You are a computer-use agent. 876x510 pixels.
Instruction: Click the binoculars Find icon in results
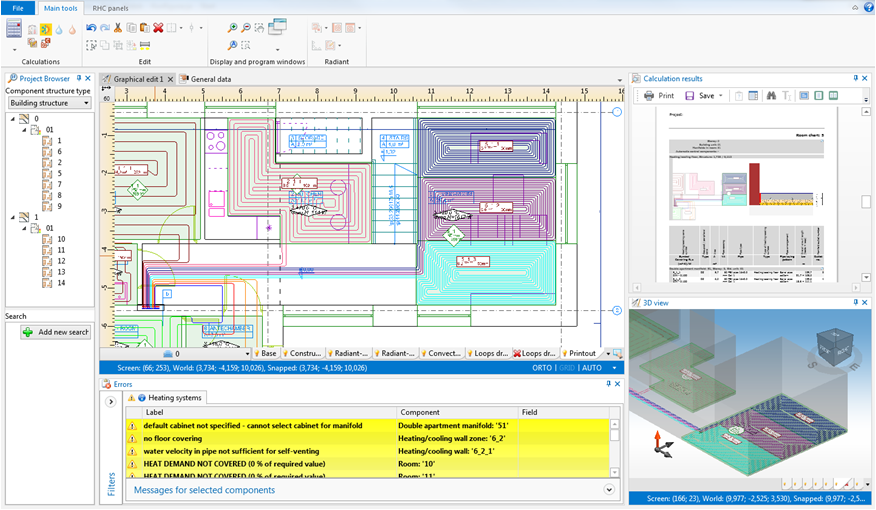tap(771, 96)
